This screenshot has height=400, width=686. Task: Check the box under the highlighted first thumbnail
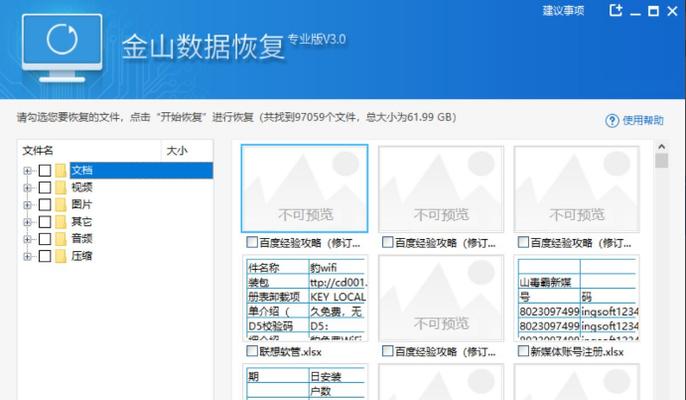(x=252, y=242)
